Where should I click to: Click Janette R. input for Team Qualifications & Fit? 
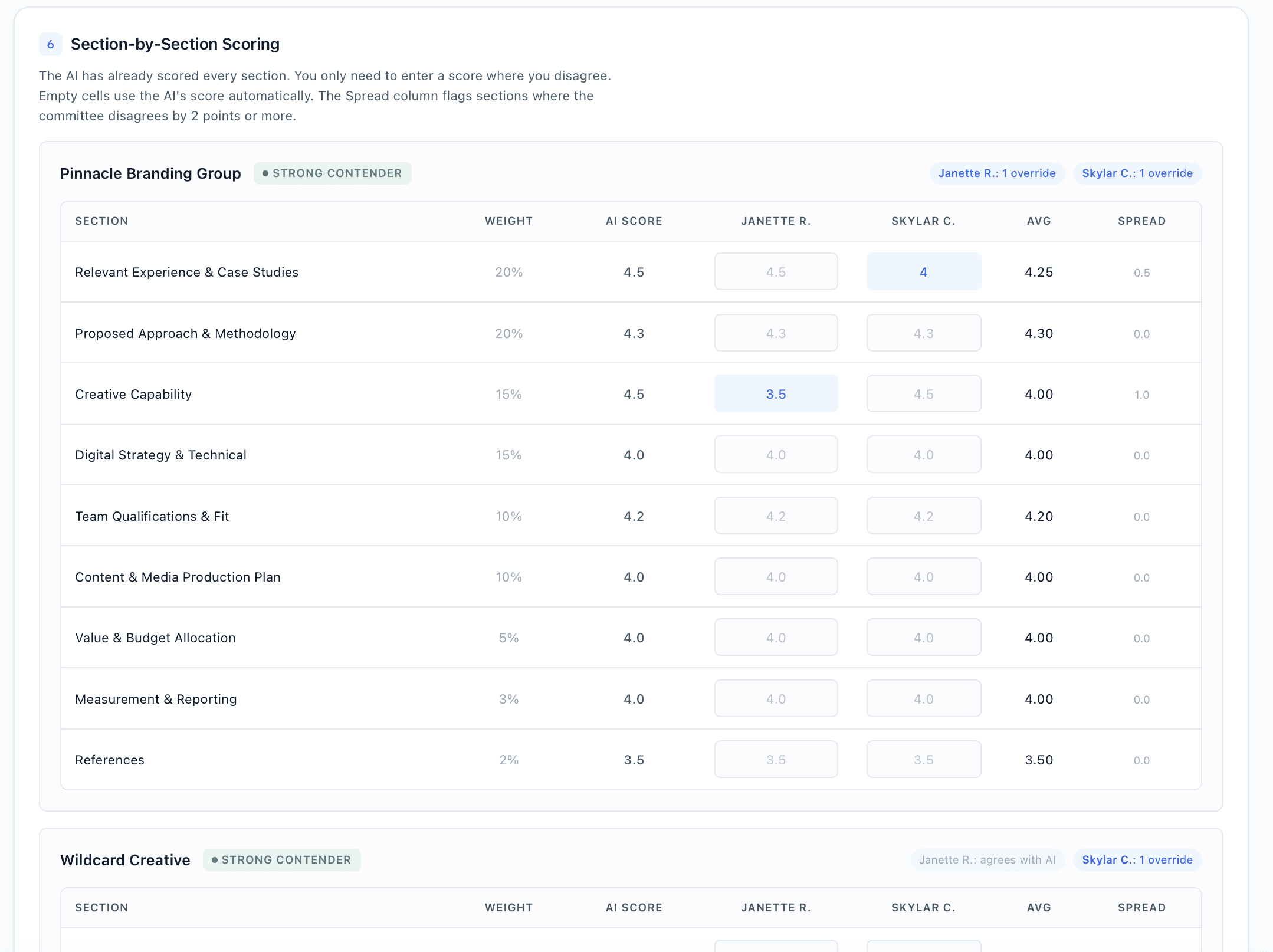coord(776,516)
